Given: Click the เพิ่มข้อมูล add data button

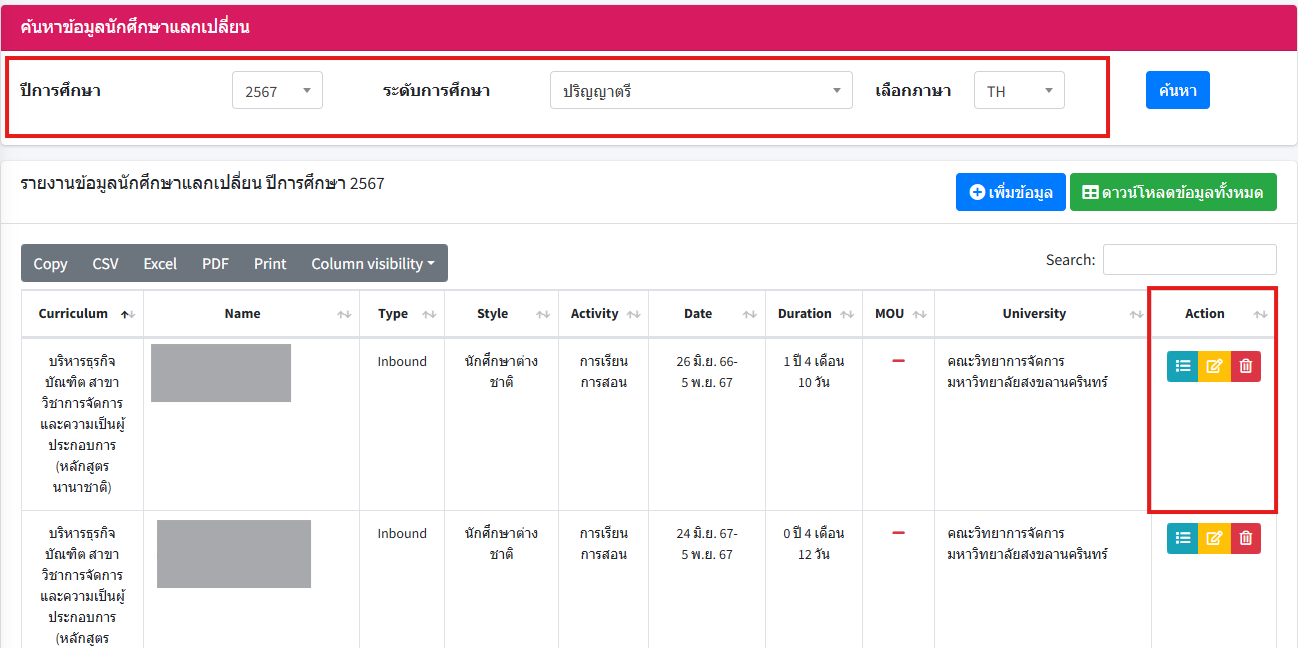Looking at the screenshot, I should (x=1010, y=192).
